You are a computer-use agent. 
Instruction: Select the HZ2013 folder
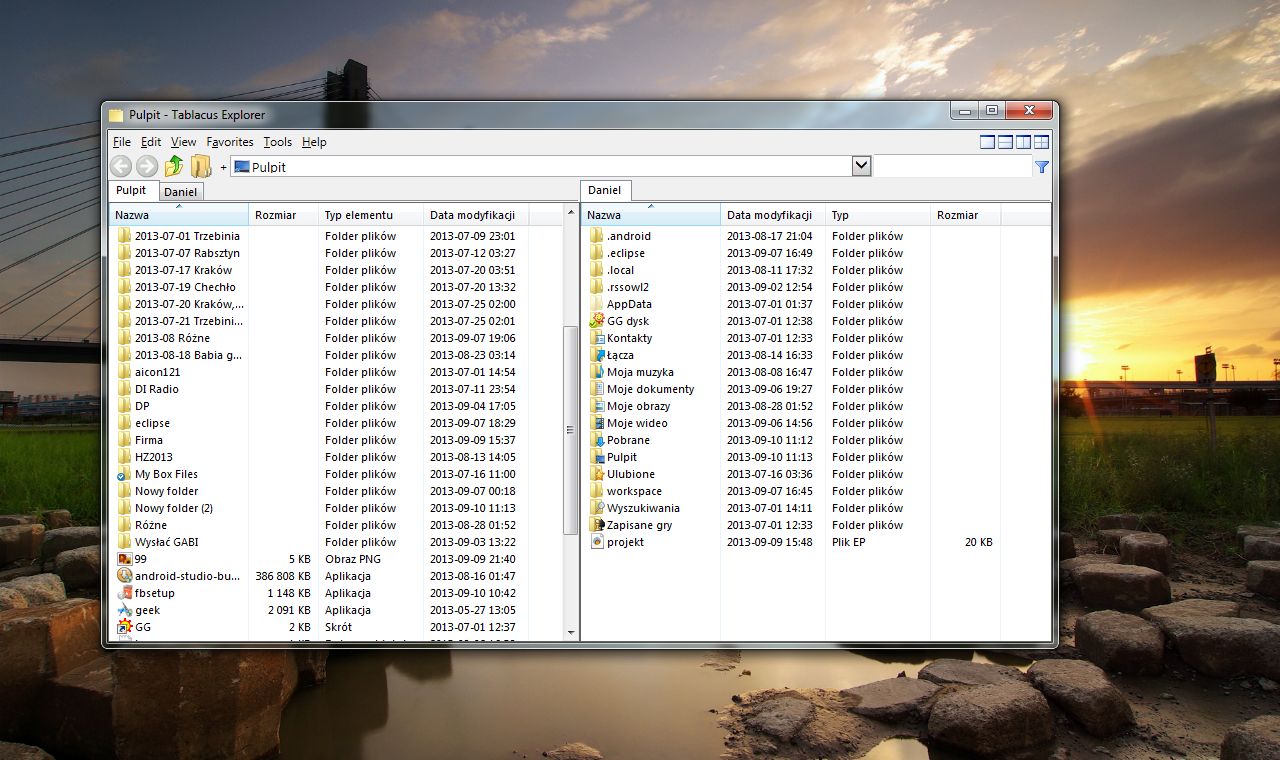[x=154, y=457]
